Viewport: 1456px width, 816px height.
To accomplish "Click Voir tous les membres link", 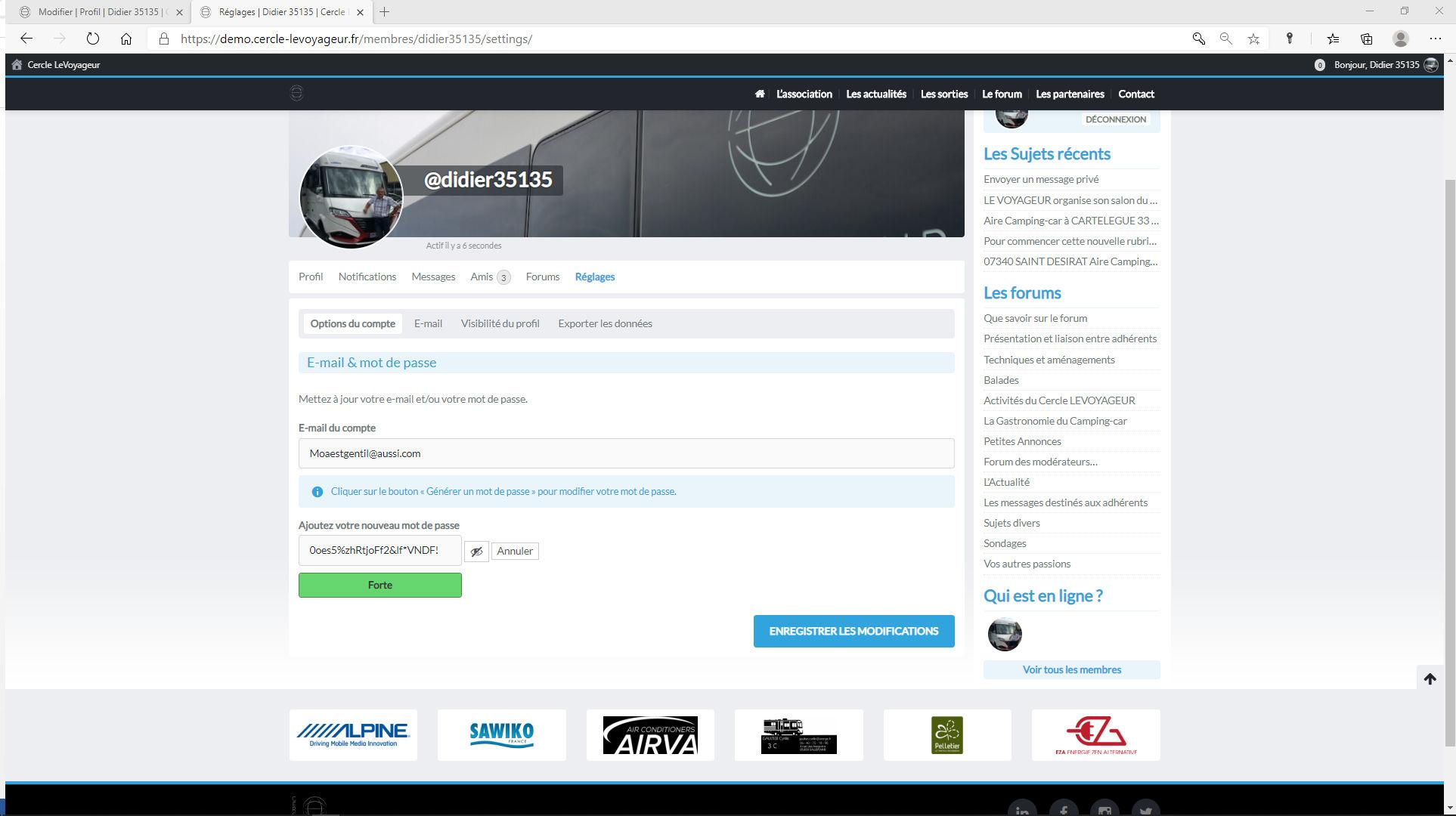I will [x=1071, y=669].
